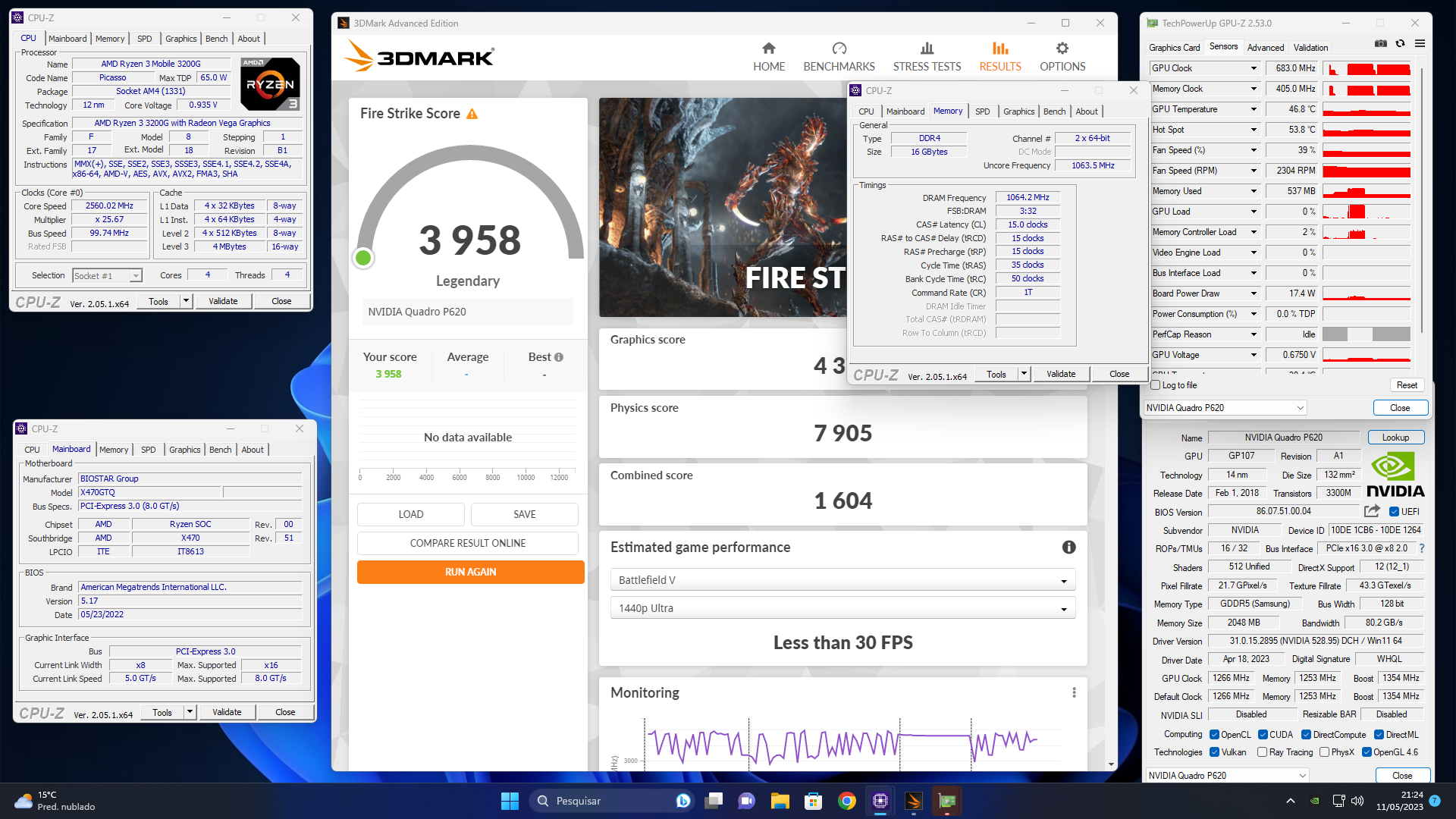Viewport: 1456px width, 819px height.
Task: Click the Reset button in GPU-Z Sensors
Action: [1407, 385]
